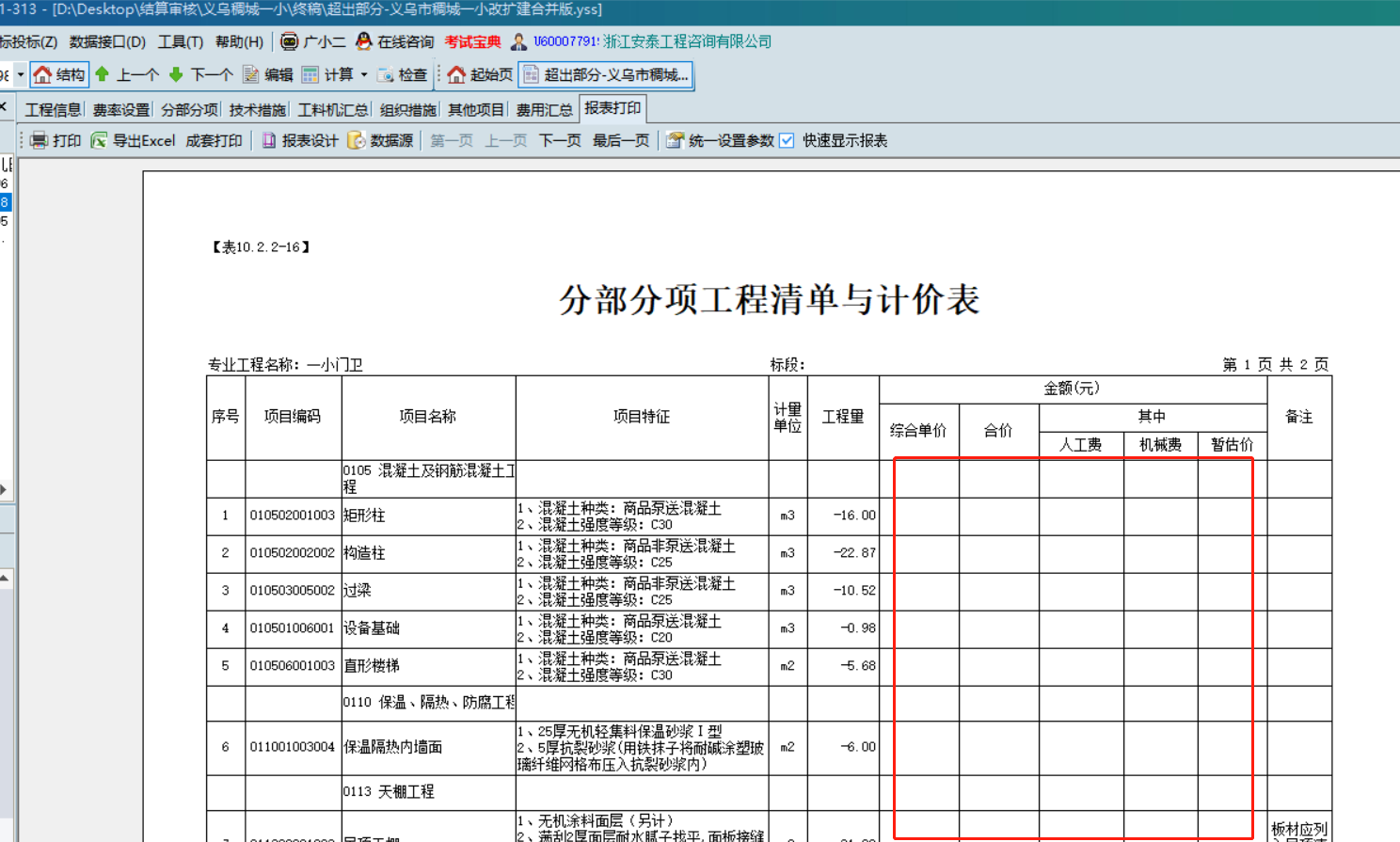The image size is (1400, 842).
Task: Open the 编辑 edit tool
Action: (x=268, y=74)
